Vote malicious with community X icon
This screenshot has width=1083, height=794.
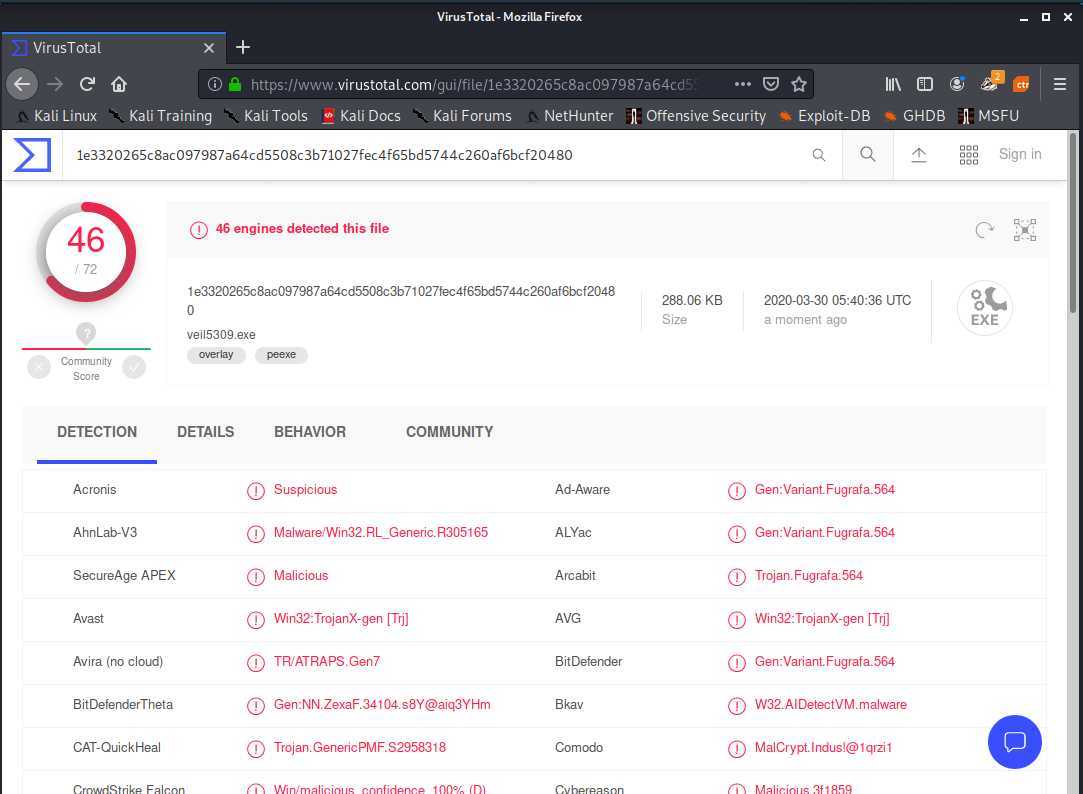coord(39,367)
